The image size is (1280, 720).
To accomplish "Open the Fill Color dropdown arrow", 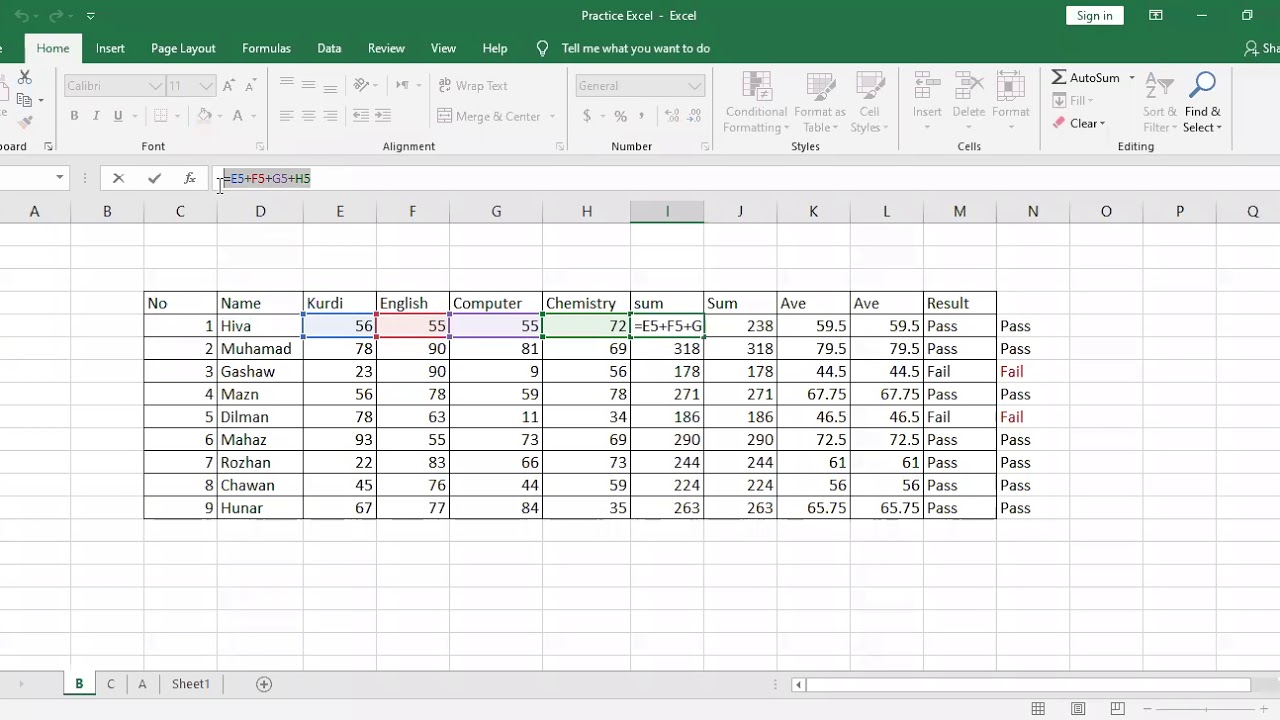I will 220,116.
